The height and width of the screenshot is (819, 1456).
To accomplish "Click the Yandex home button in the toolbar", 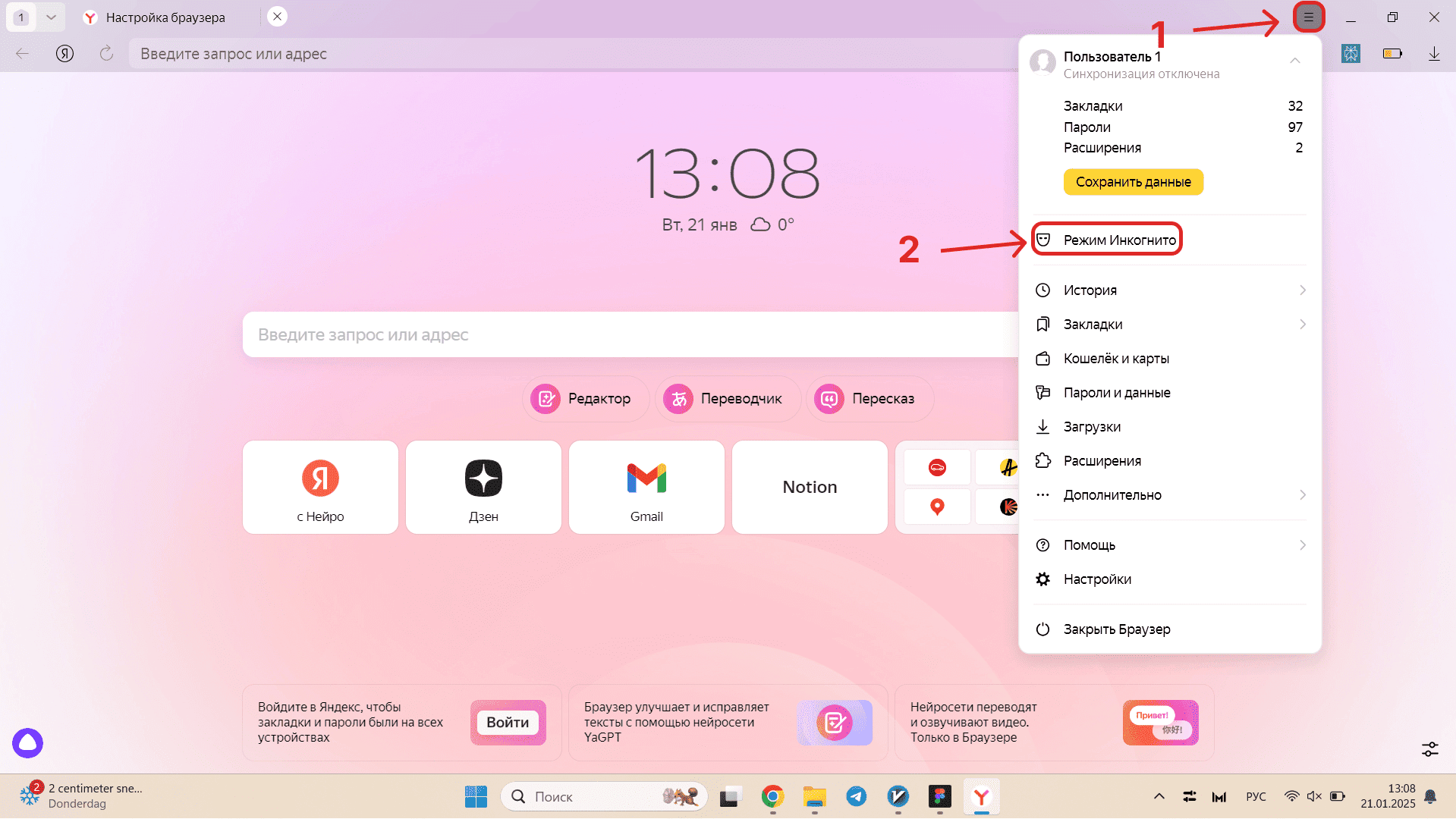I will tap(64, 53).
